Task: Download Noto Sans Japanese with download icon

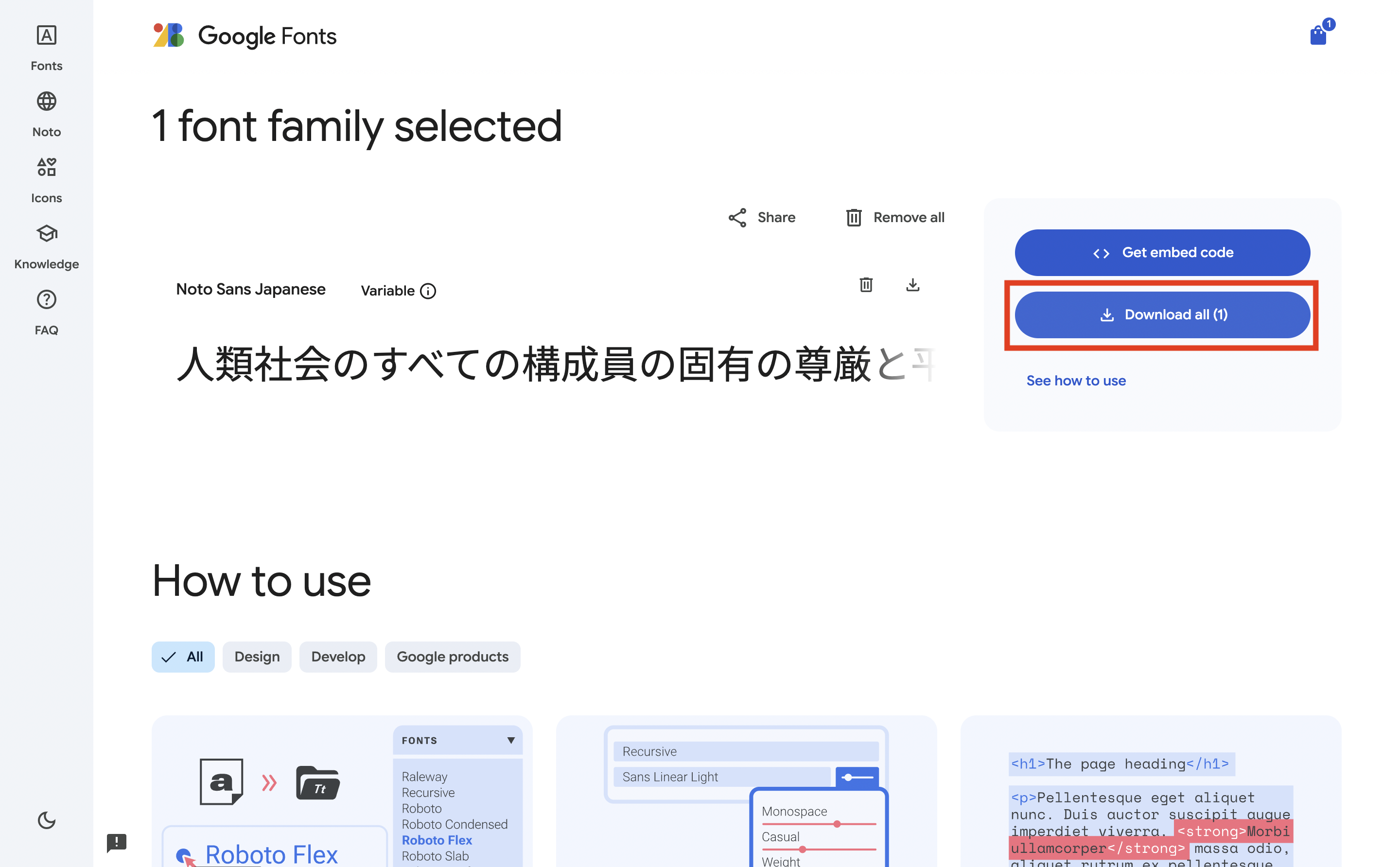Action: 912,284
